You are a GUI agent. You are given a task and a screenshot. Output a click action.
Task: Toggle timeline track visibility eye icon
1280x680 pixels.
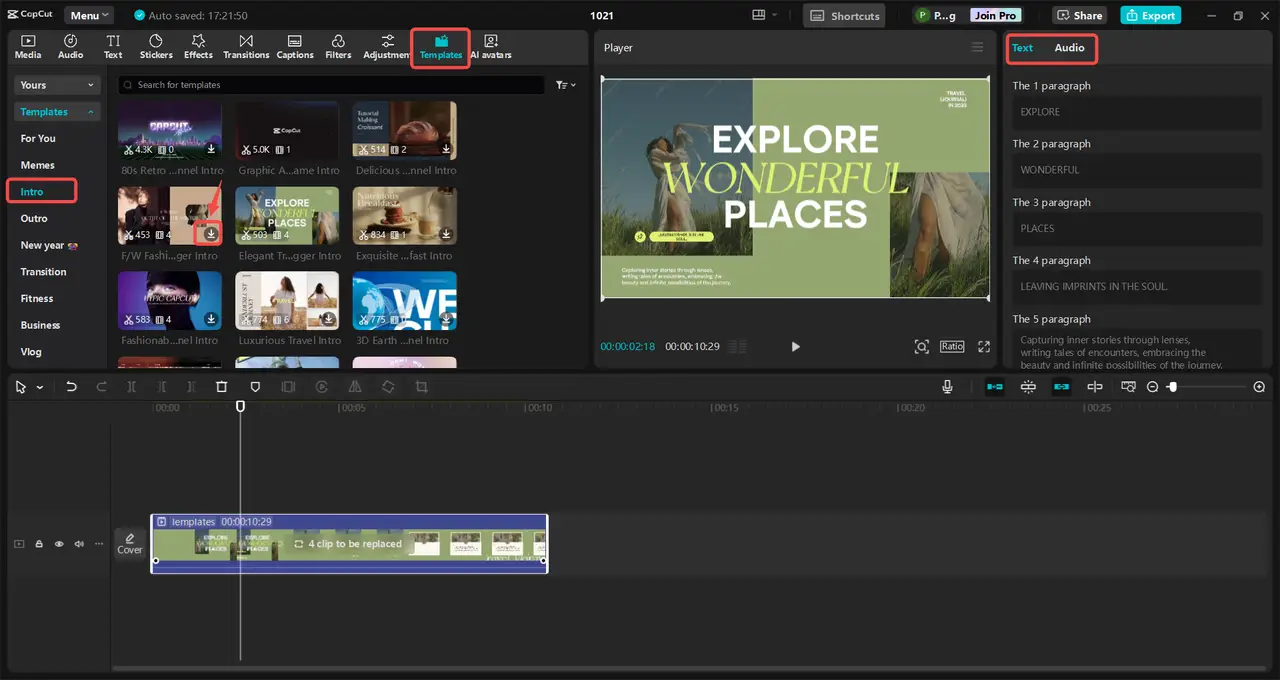(59, 544)
